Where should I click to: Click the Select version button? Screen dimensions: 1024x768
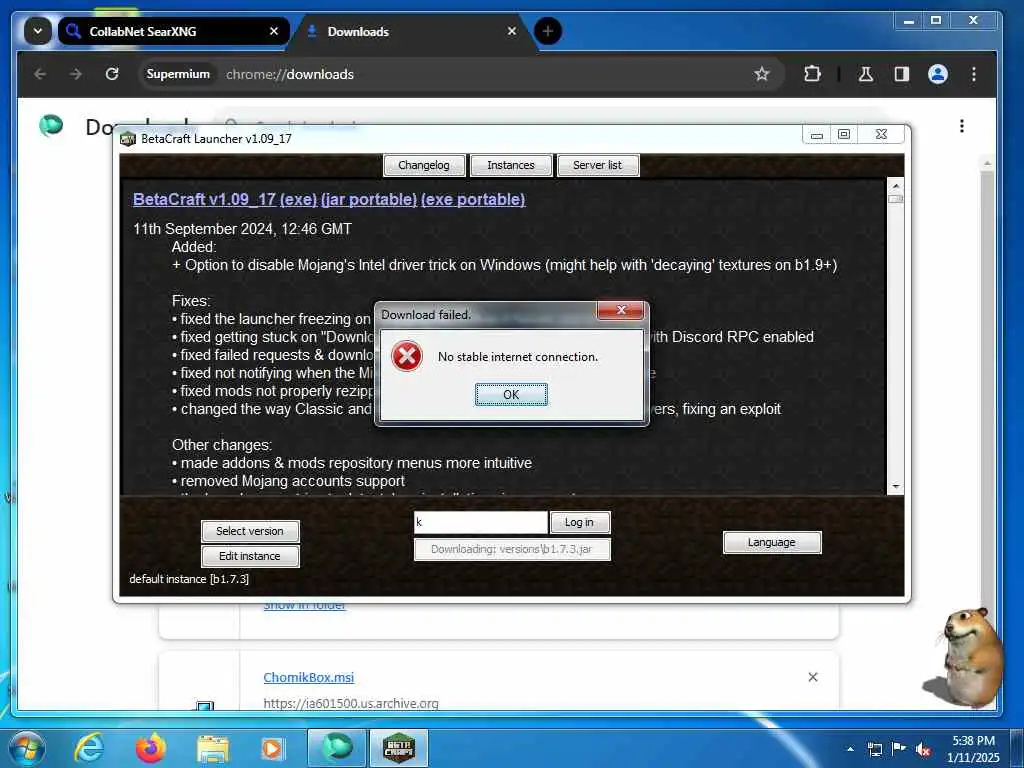click(x=250, y=531)
